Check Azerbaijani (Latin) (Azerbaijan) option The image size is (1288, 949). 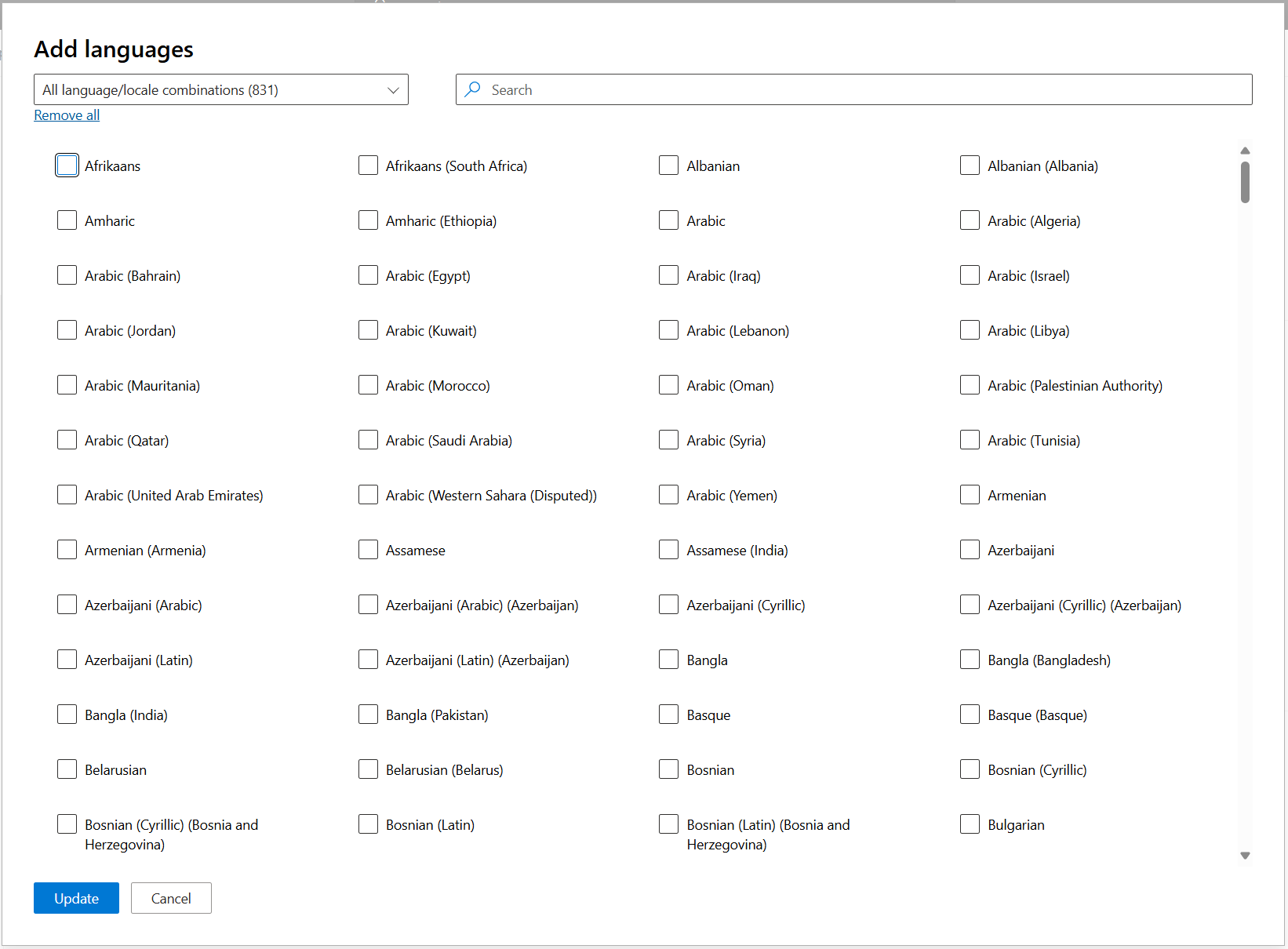pyautogui.click(x=368, y=660)
